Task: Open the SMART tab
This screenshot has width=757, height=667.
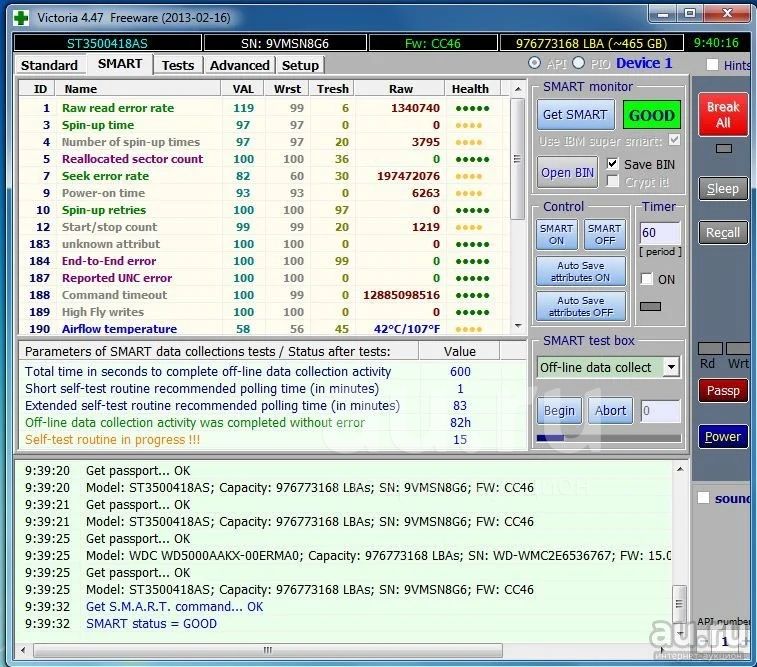Action: tap(120, 64)
